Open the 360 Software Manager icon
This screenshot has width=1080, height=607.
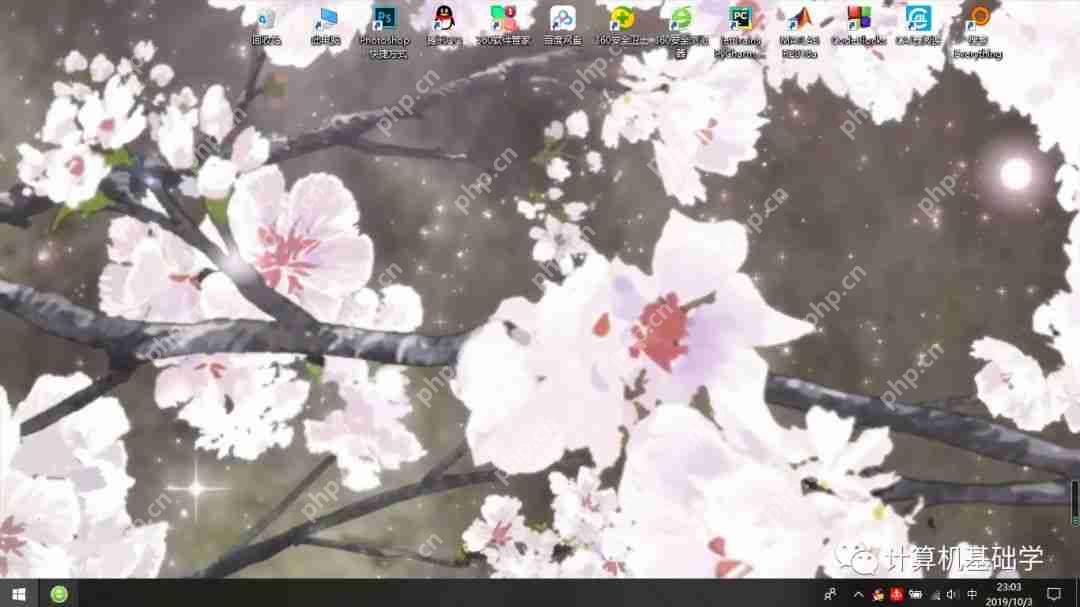pos(503,22)
